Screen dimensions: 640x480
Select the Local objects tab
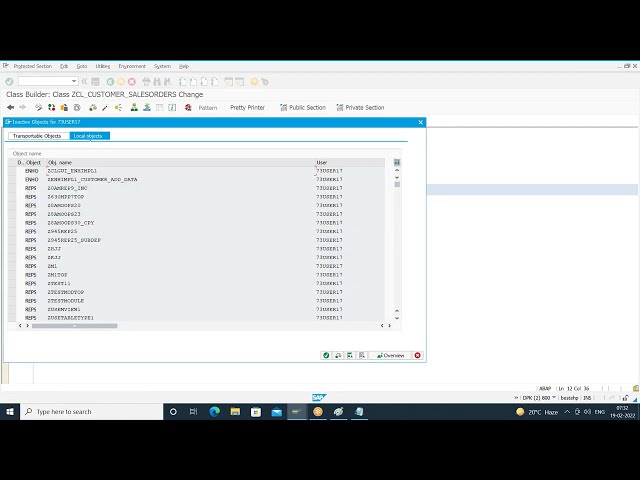[88, 136]
